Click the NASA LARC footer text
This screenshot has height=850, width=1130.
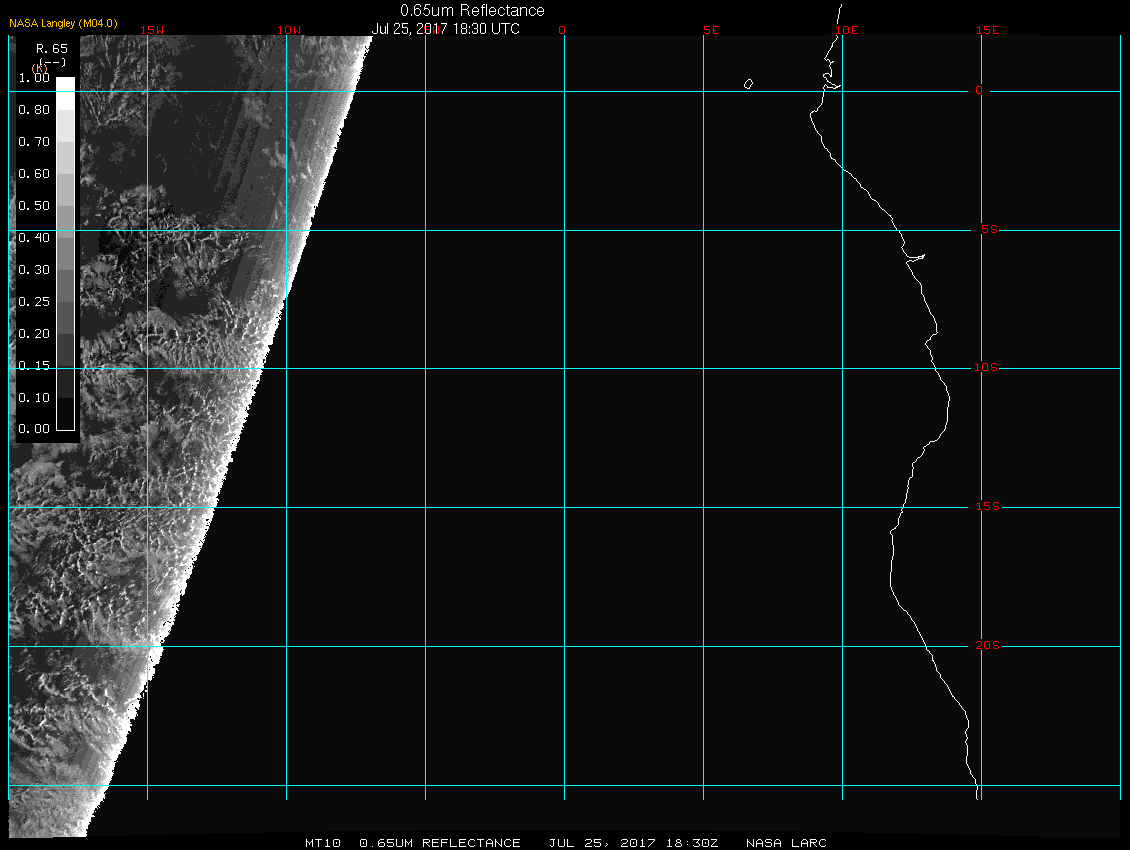[786, 843]
